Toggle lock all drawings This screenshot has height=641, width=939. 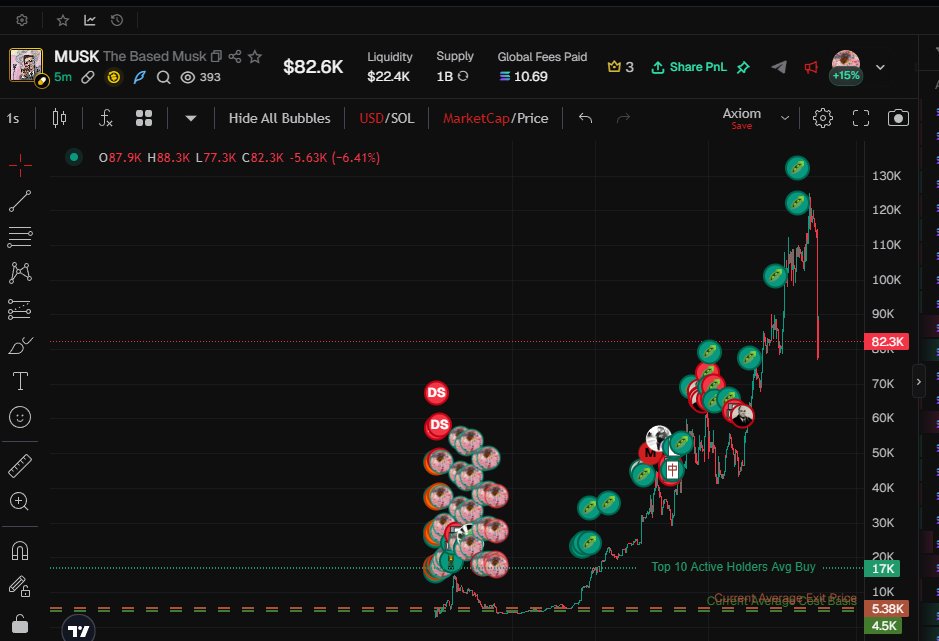(20, 624)
